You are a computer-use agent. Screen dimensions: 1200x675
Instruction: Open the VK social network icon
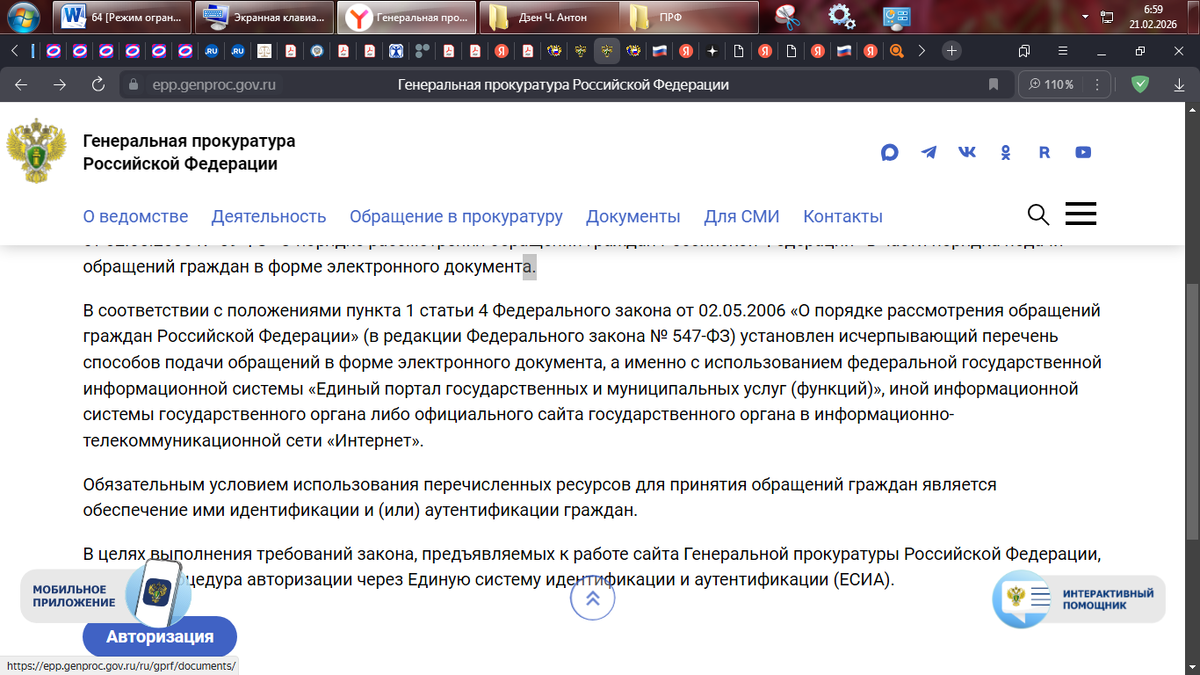[967, 153]
